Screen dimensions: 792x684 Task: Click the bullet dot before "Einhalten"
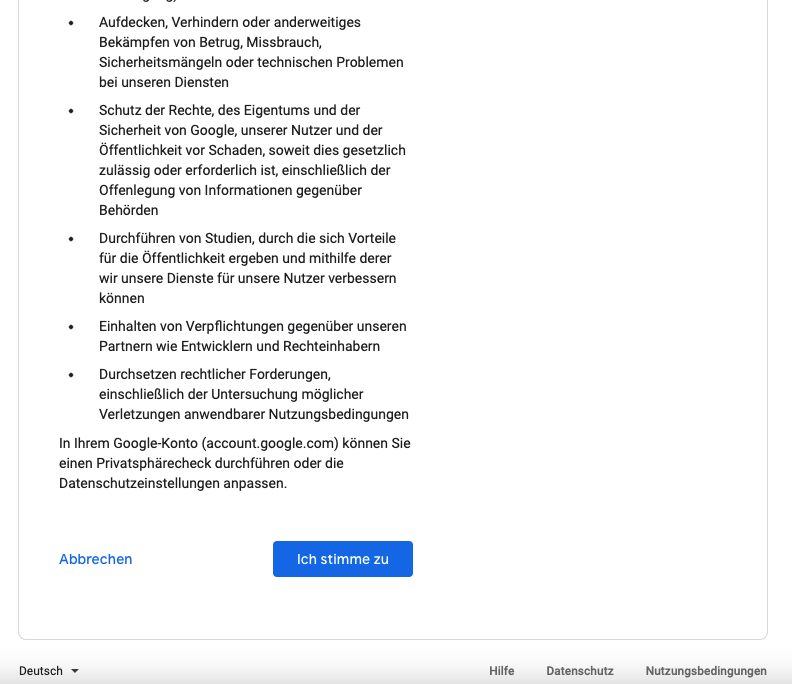[71, 327]
